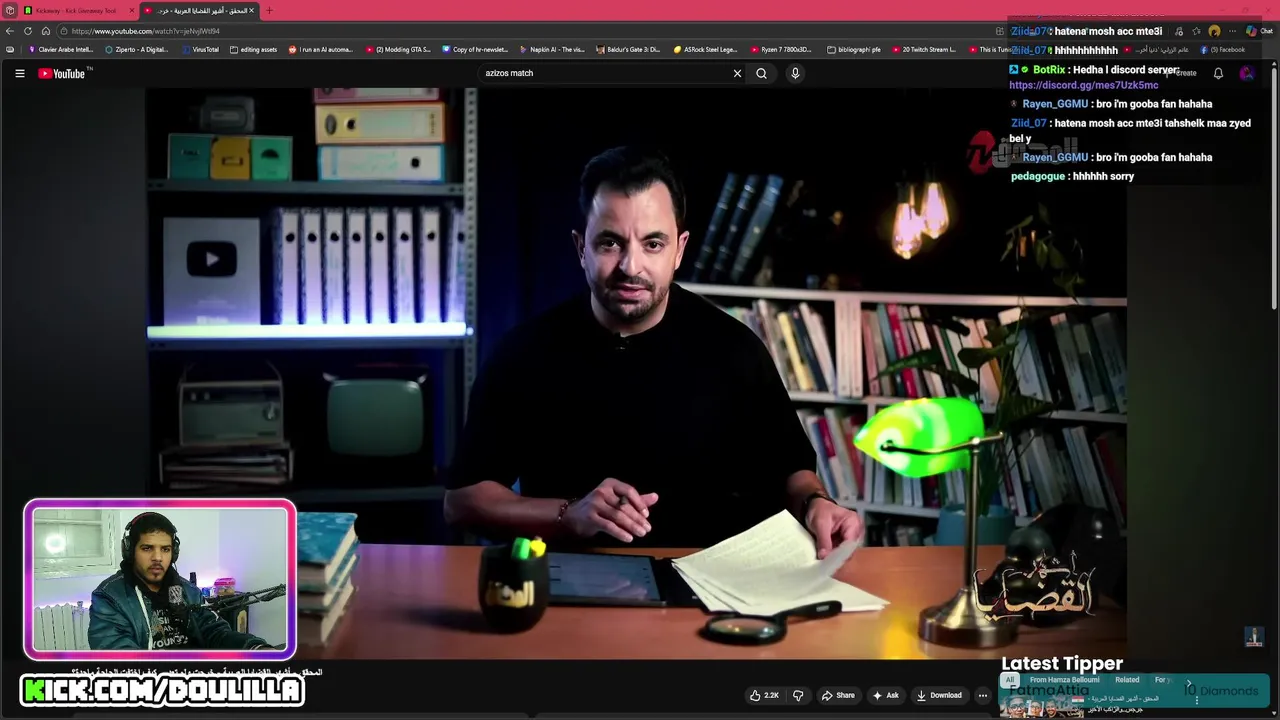
Task: Select the 'All' related-videos chip
Action: 1010,680
